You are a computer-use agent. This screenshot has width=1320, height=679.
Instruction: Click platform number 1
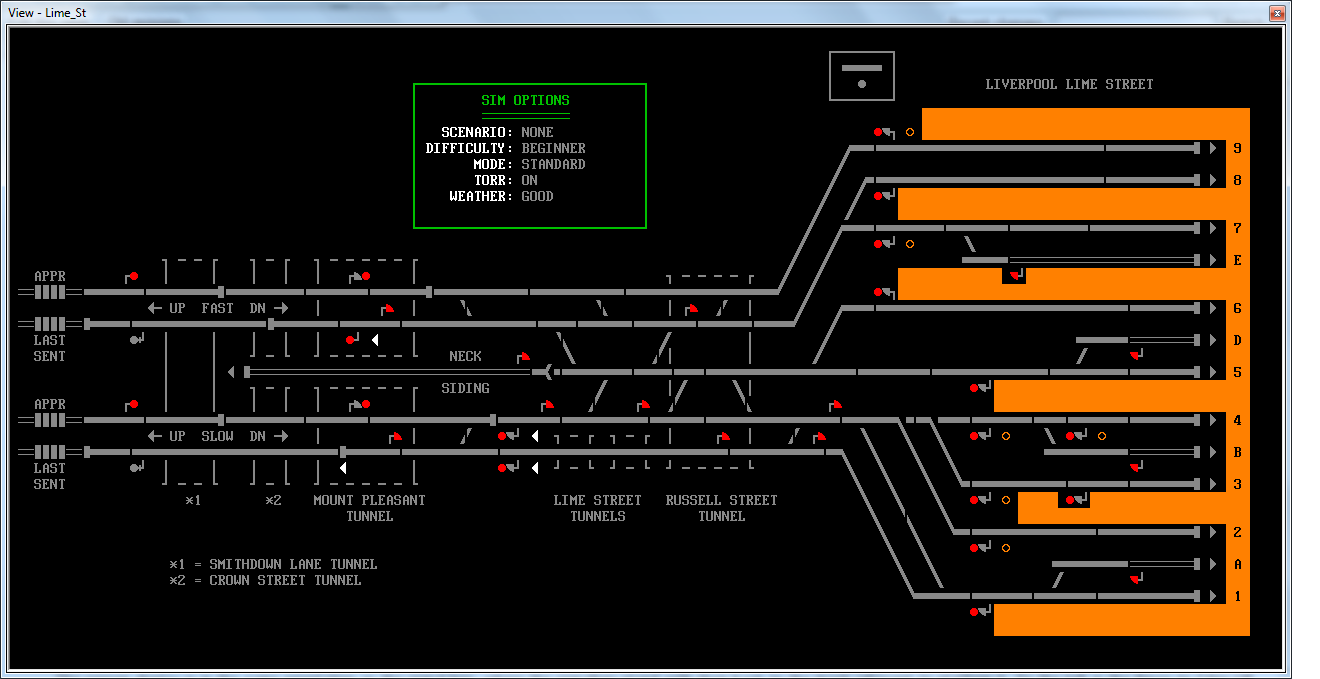point(1238,596)
